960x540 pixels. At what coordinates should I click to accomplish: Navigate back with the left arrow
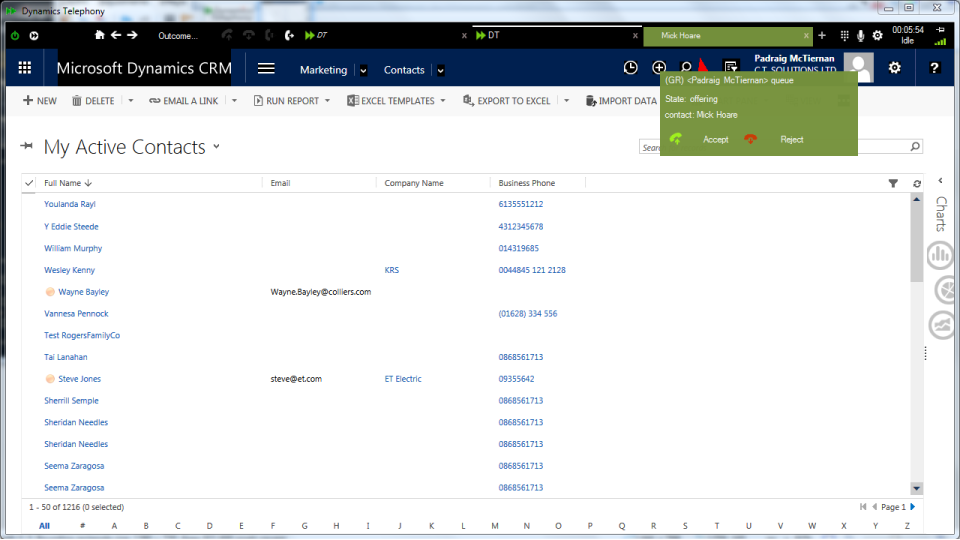coord(116,35)
